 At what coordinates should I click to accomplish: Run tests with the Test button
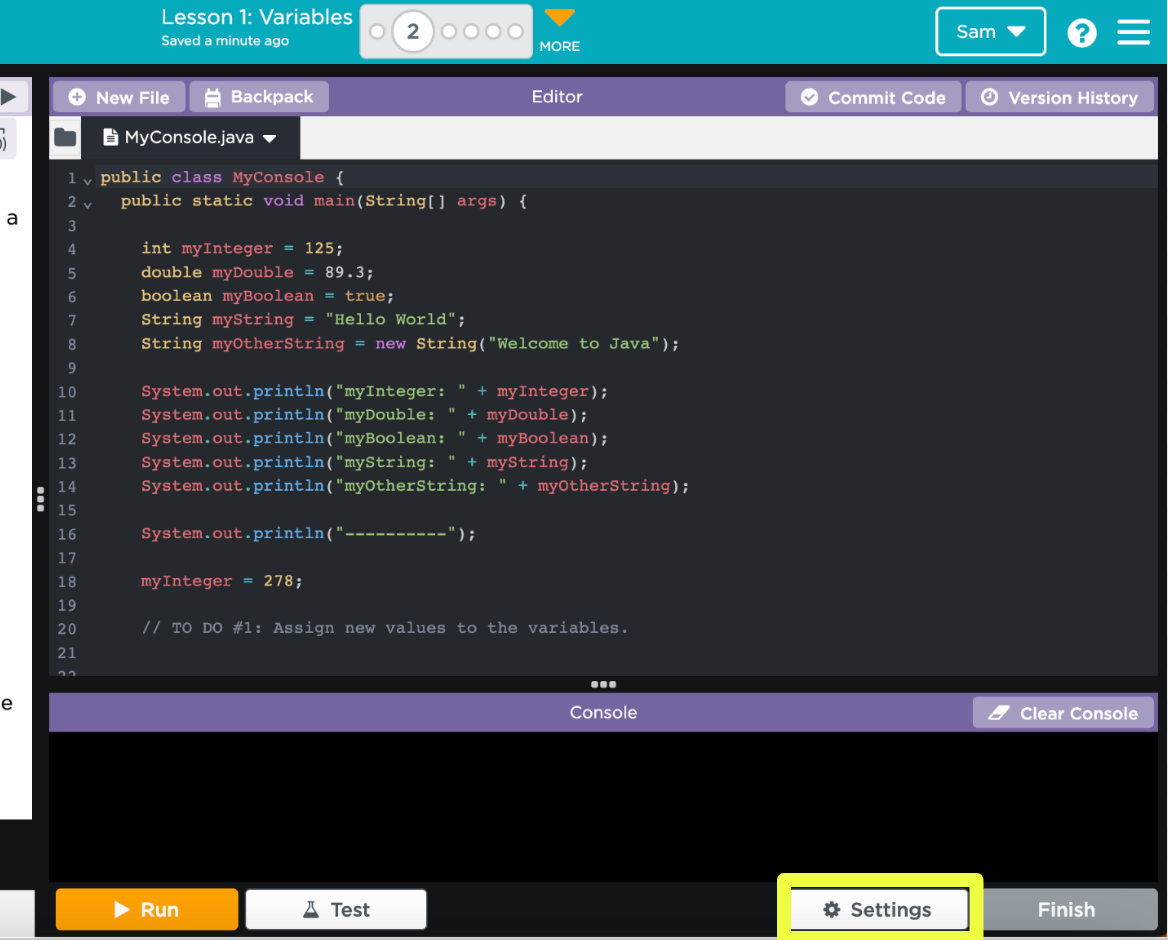click(x=336, y=910)
